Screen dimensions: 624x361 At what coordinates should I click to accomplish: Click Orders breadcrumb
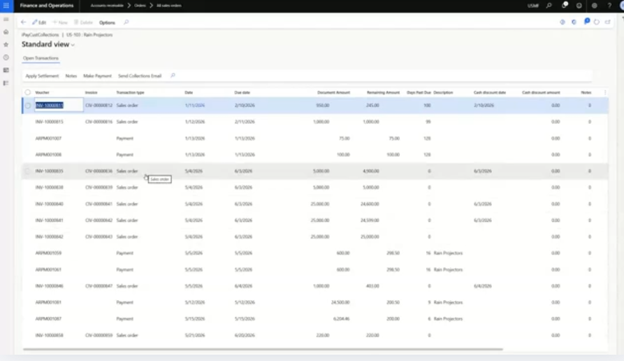(140, 6)
